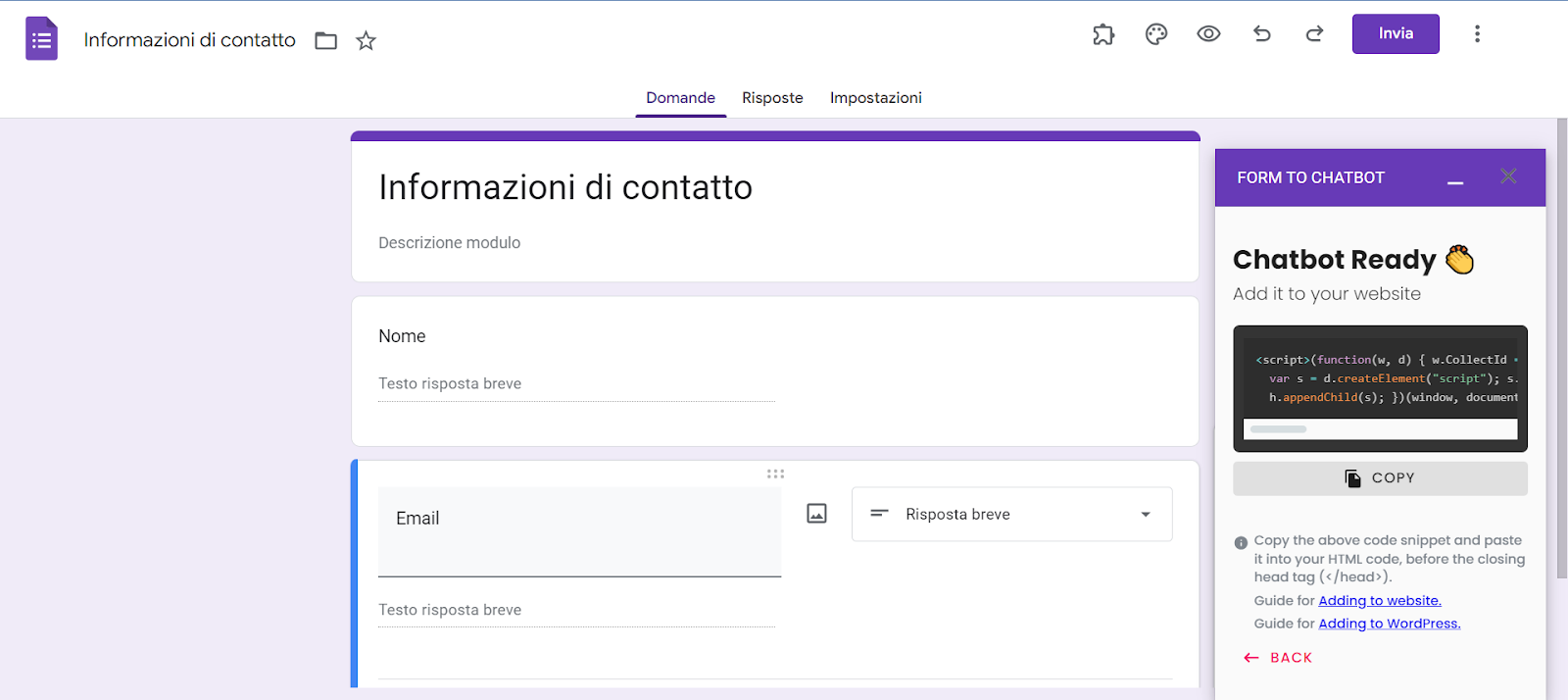Preview the form with the eye icon
This screenshot has width=1568, height=700.
(1208, 34)
